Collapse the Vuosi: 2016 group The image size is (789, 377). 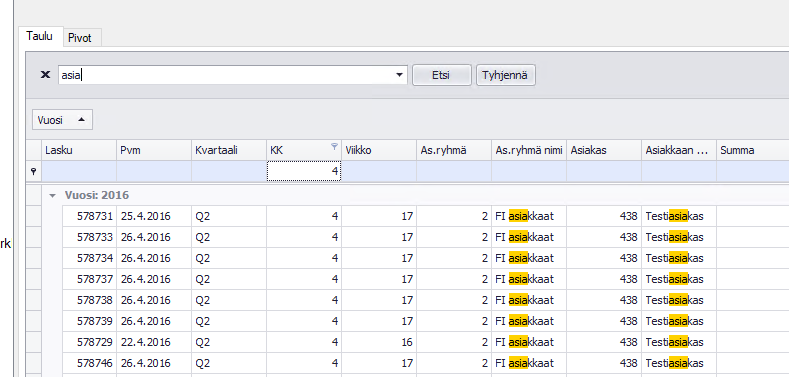coord(52,195)
